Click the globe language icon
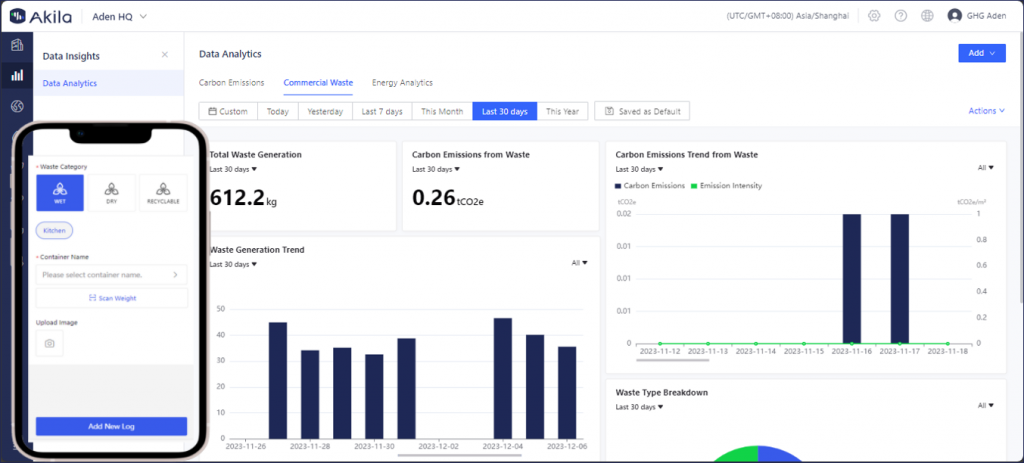Screen dimensions: 1024x463 pos(927,16)
